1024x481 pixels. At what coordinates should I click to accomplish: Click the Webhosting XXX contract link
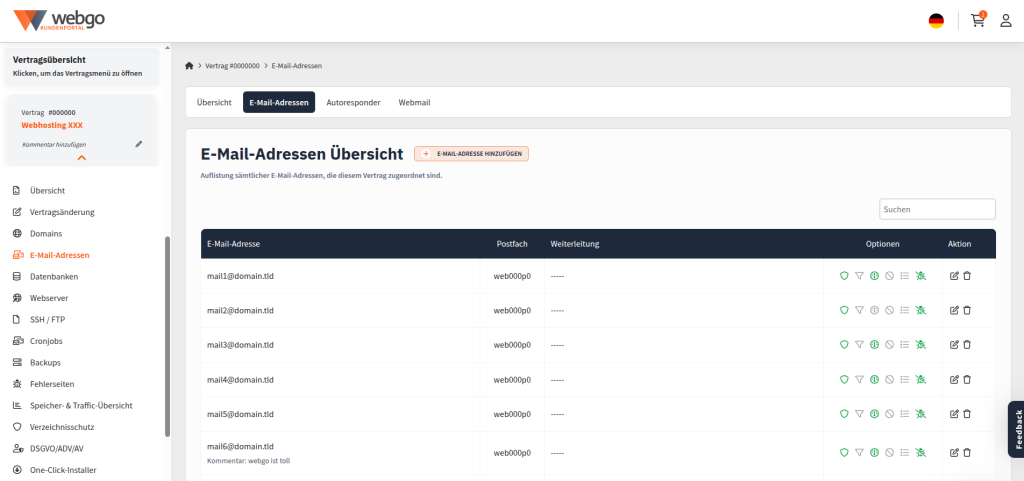coord(52,125)
